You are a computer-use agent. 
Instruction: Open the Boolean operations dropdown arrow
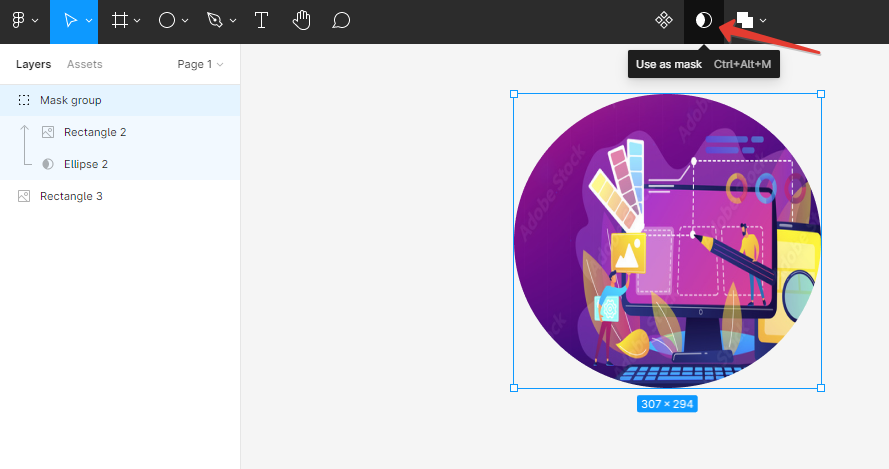point(763,20)
